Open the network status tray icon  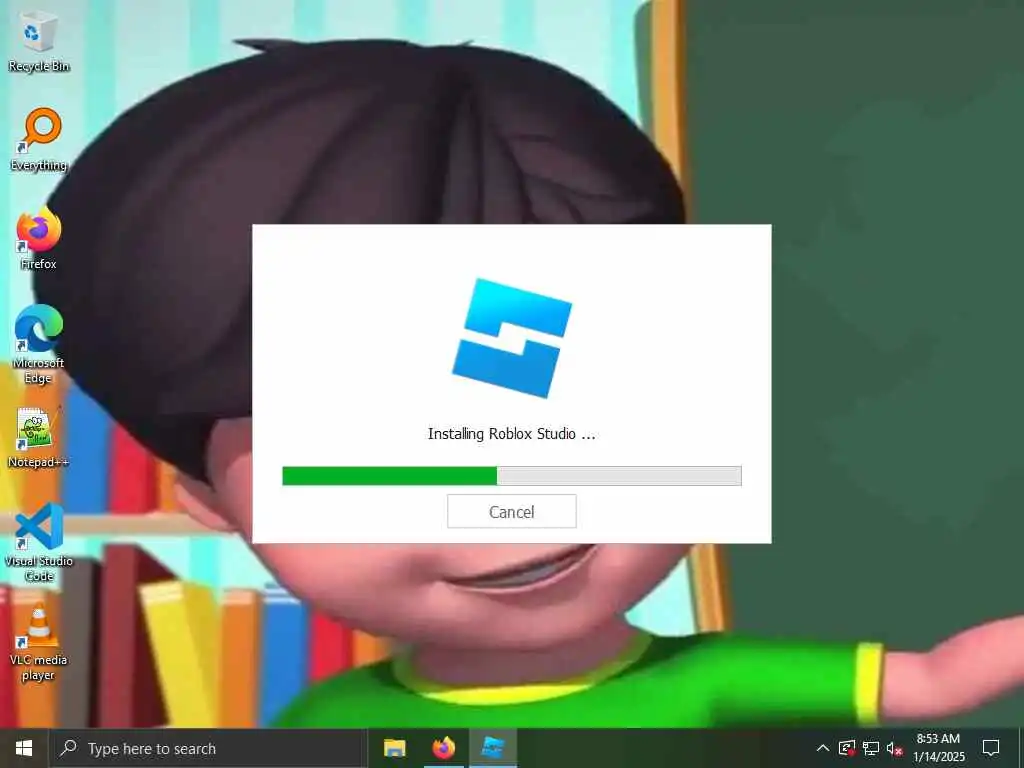pos(871,748)
